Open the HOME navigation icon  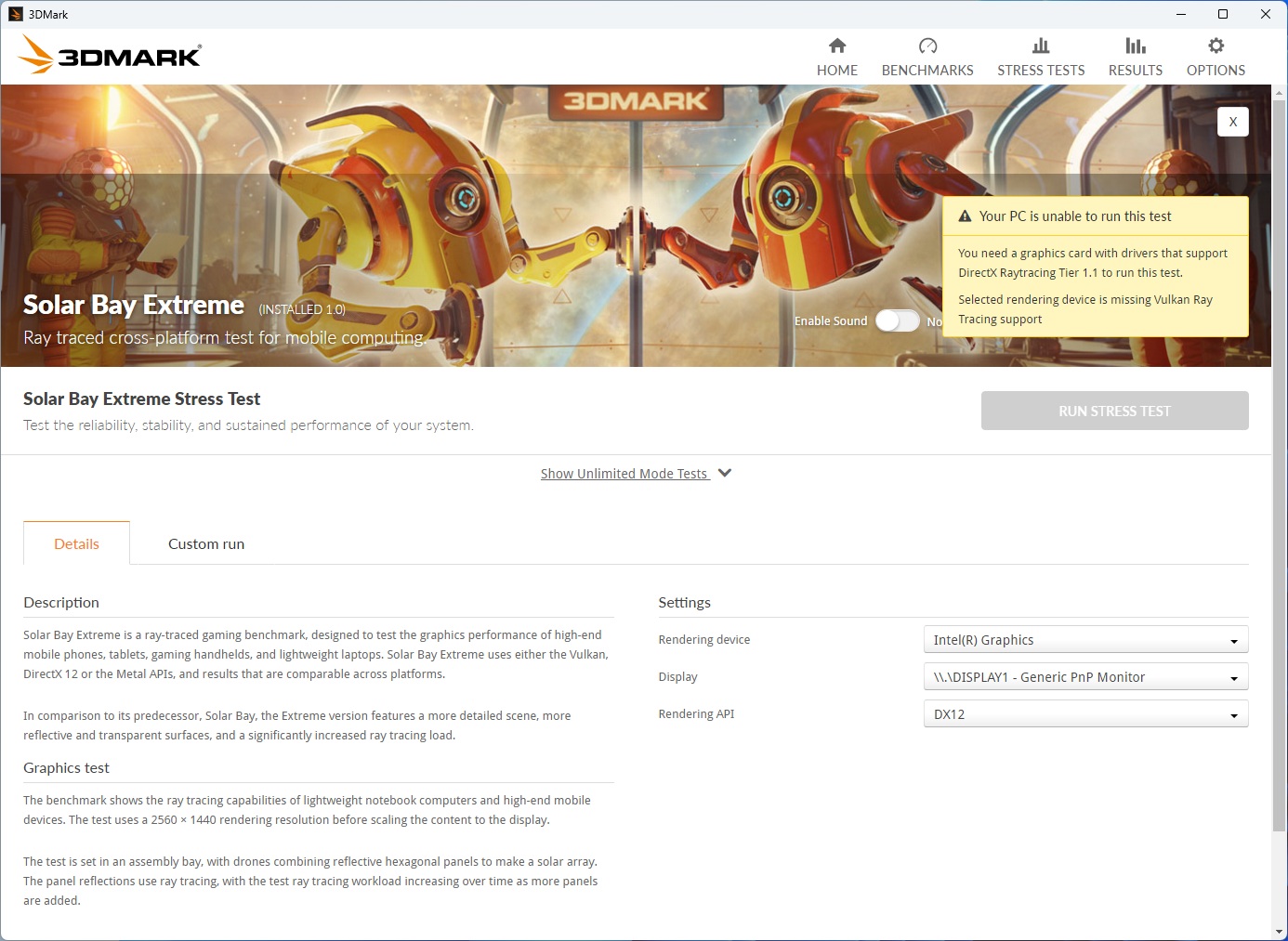coord(837,46)
